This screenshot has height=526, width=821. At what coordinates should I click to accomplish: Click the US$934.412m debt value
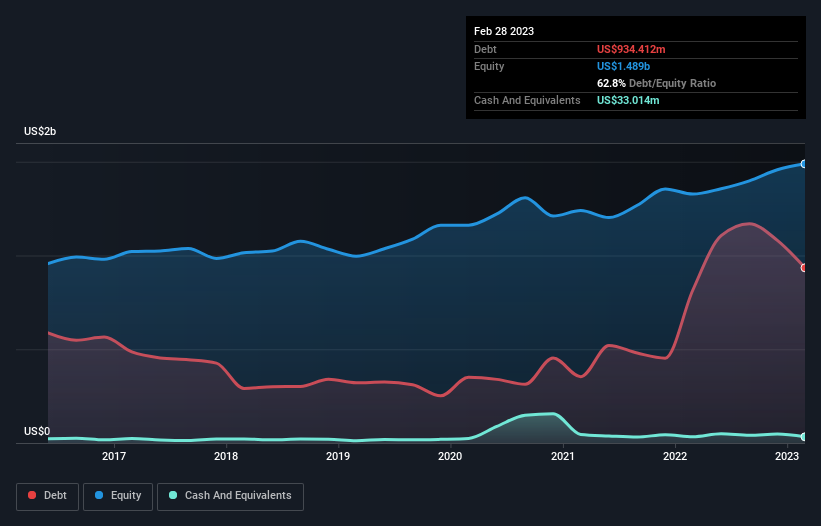click(631, 49)
